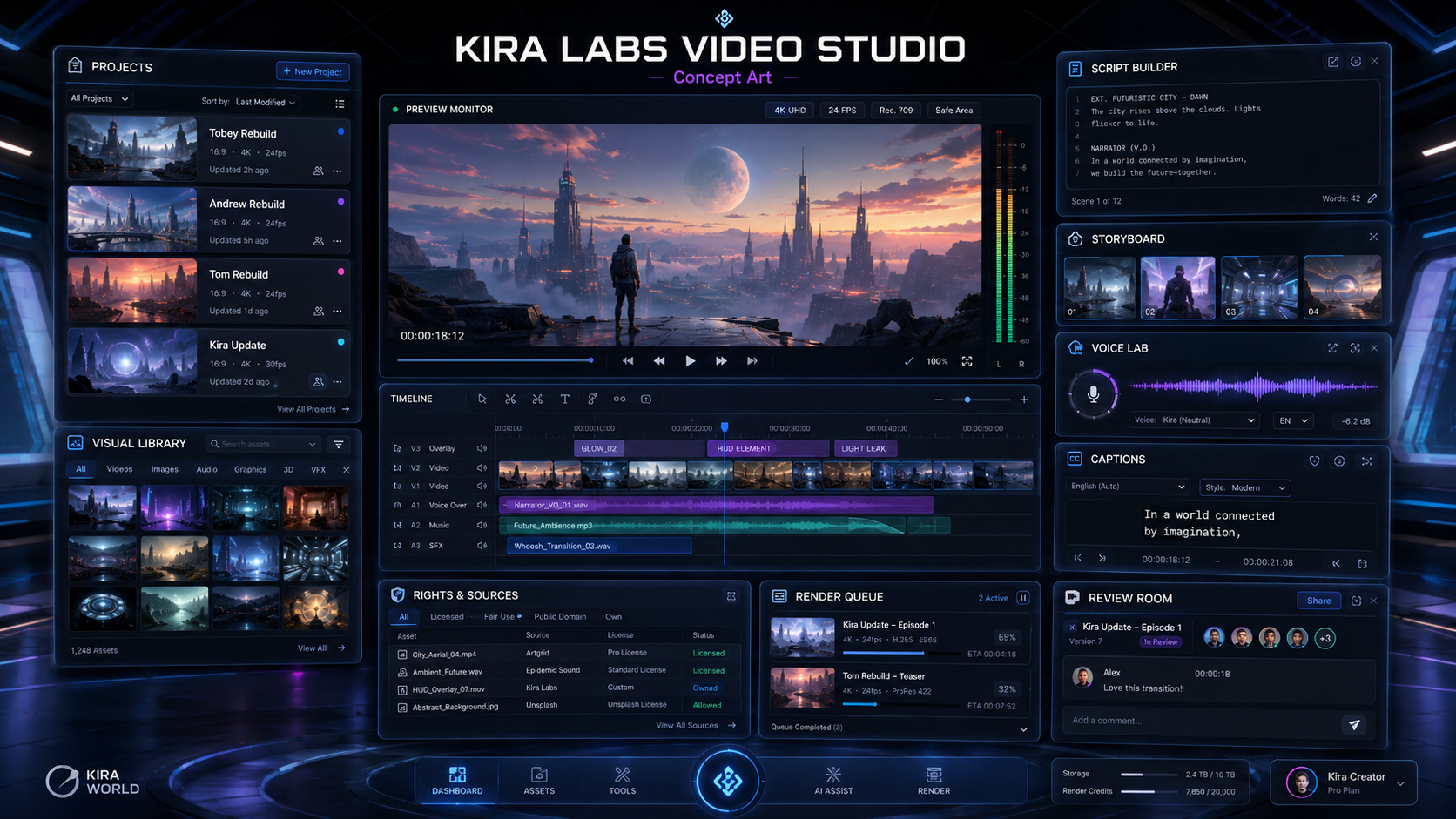Open Assets from the bottom dock
The height and width of the screenshot is (819, 1456).
click(539, 781)
